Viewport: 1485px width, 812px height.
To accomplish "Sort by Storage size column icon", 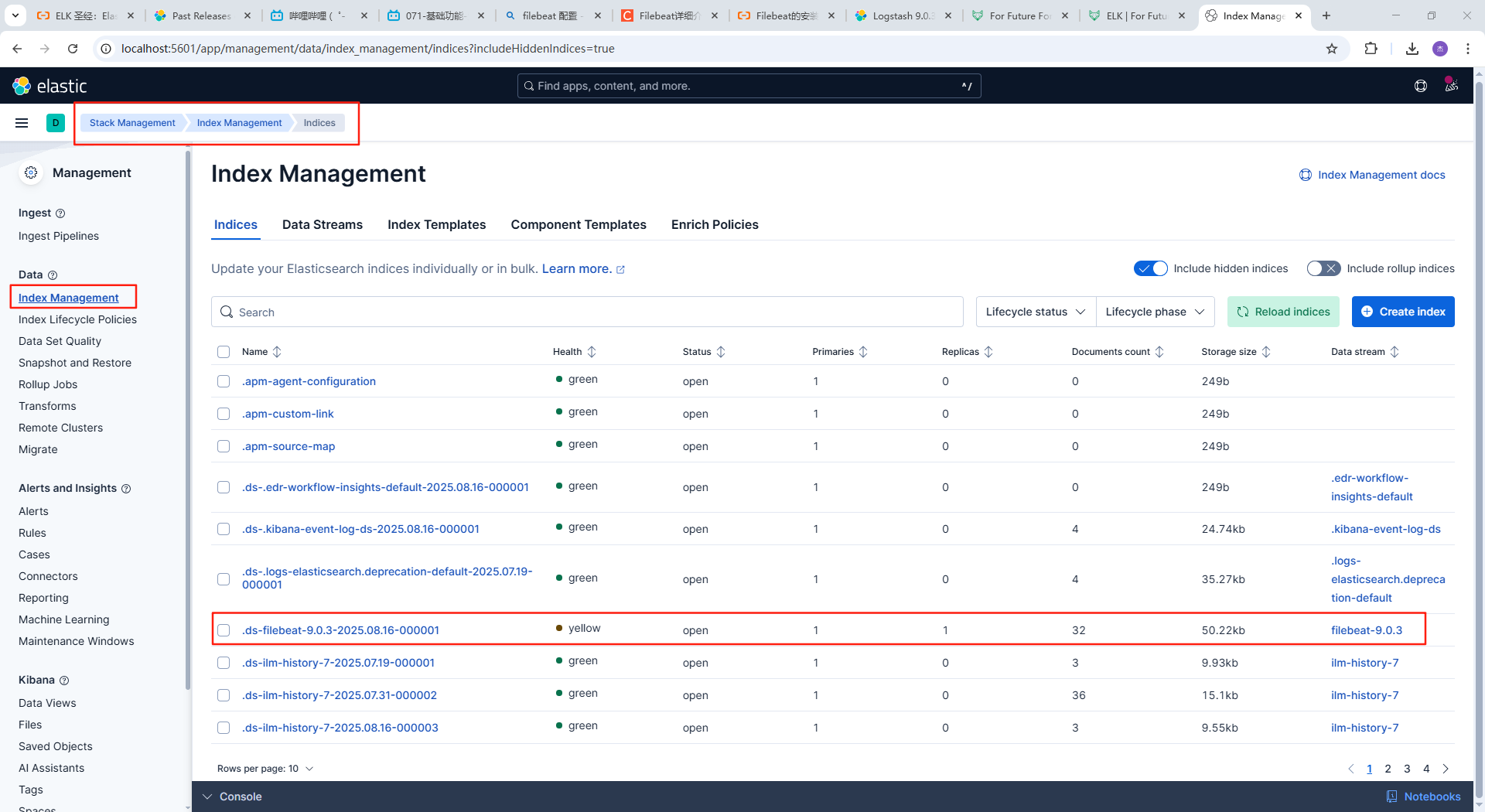I will coord(1266,352).
